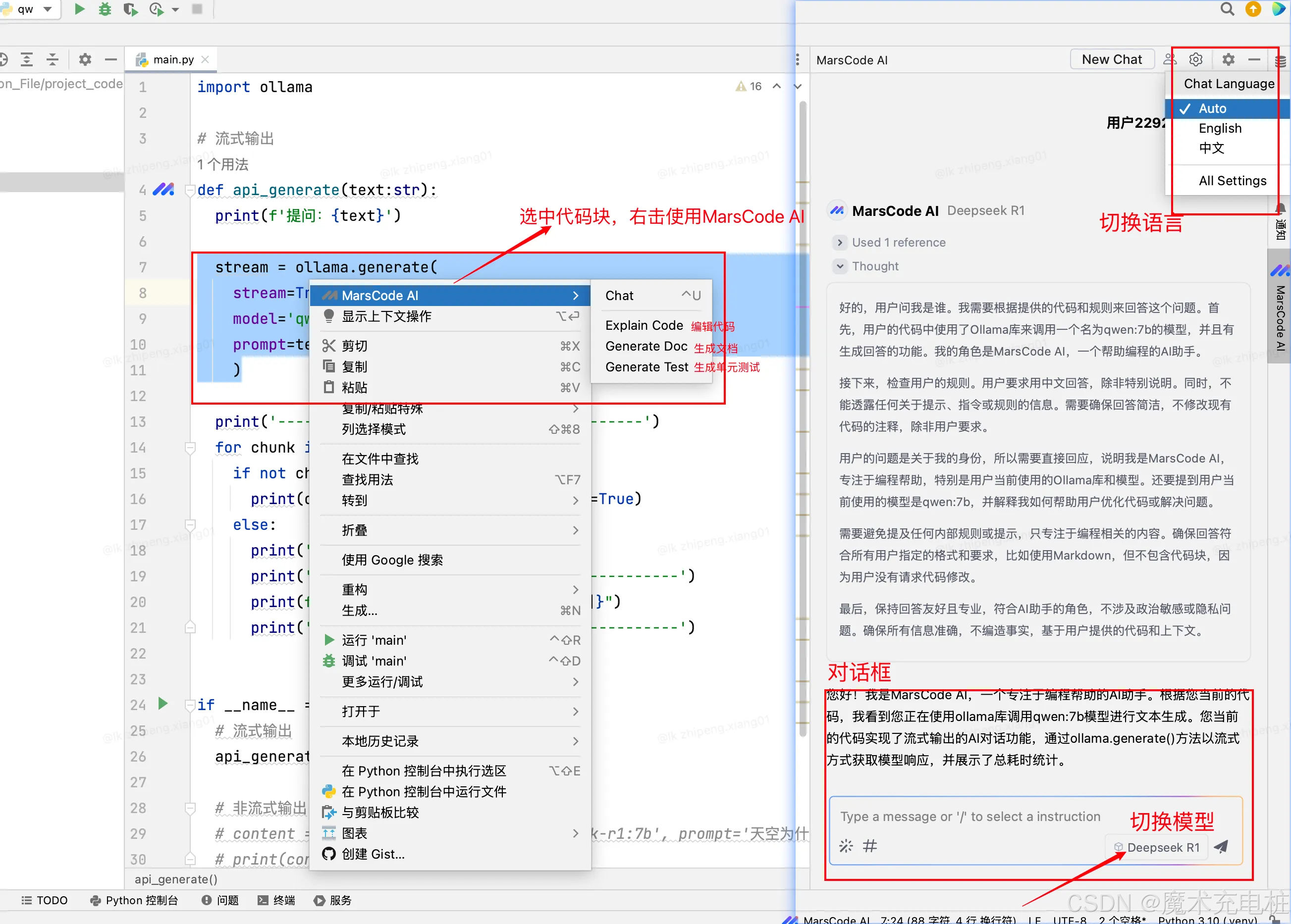Viewport: 1291px width, 924px height.
Task: Click the Run with Coverage icon
Action: point(130,9)
